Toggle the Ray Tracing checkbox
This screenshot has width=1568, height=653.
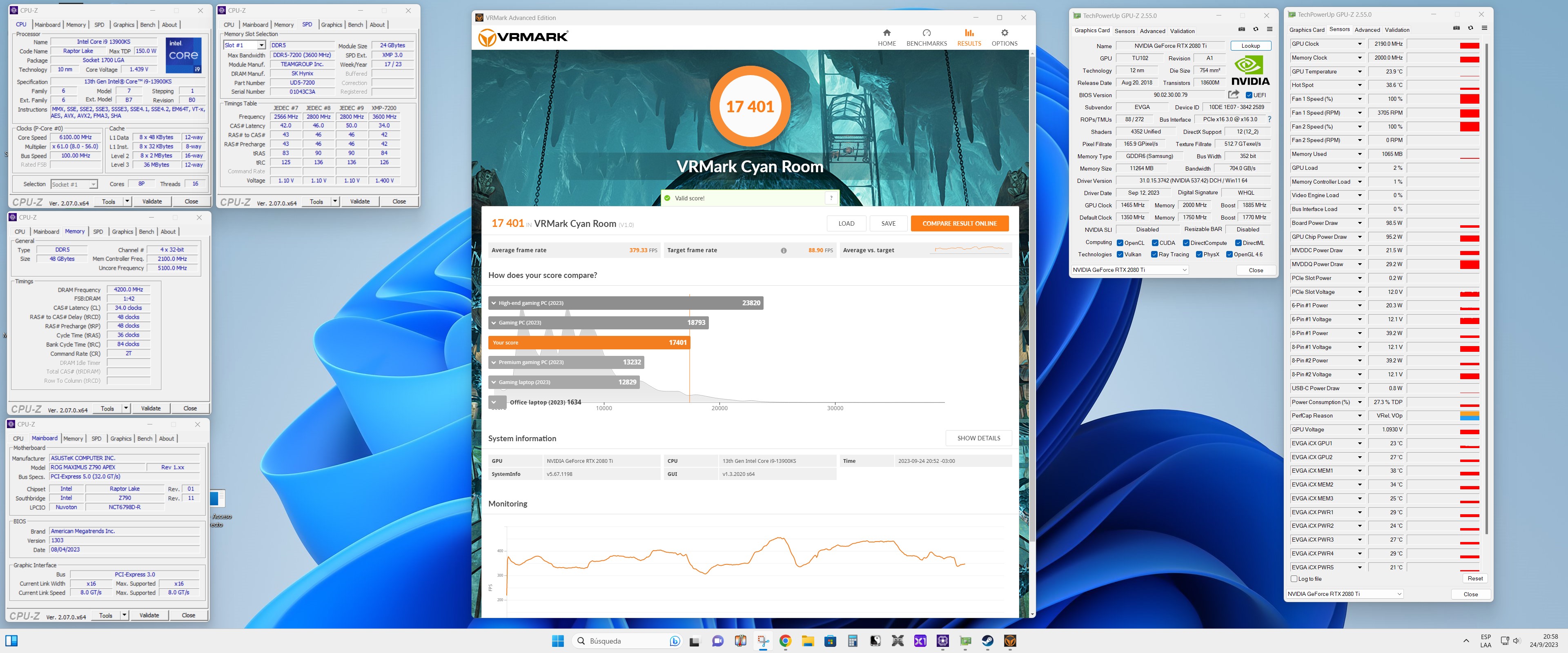1154,255
